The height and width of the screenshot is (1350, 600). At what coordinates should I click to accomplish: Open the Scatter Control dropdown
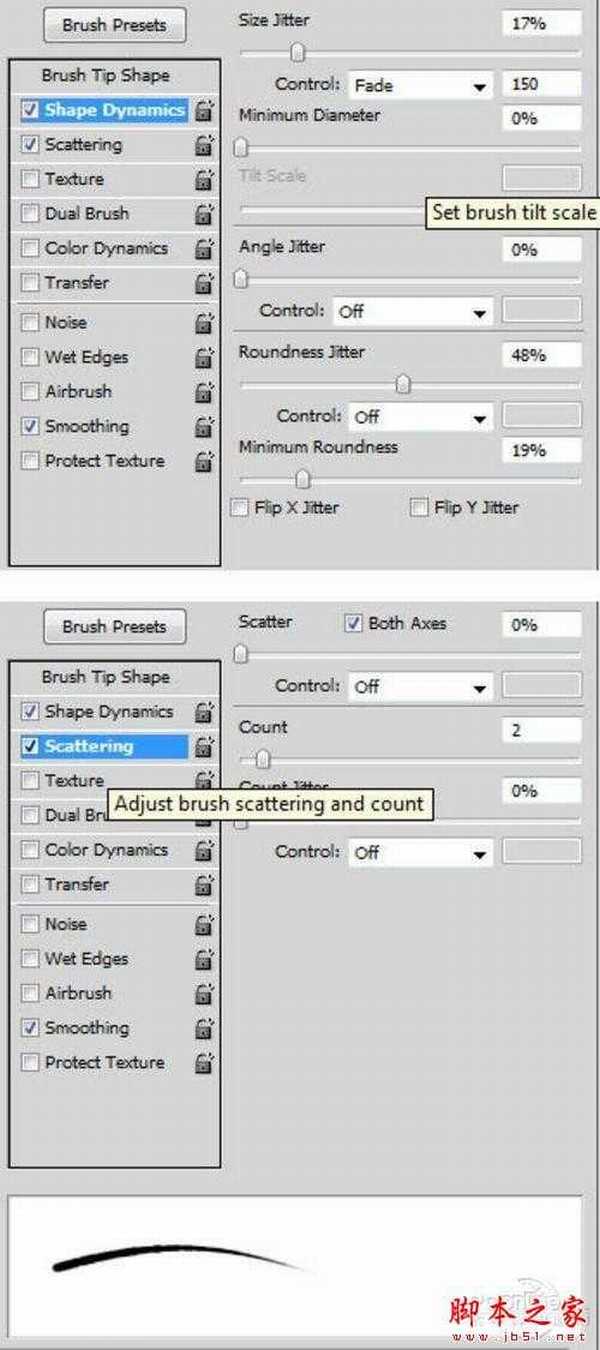pos(420,687)
